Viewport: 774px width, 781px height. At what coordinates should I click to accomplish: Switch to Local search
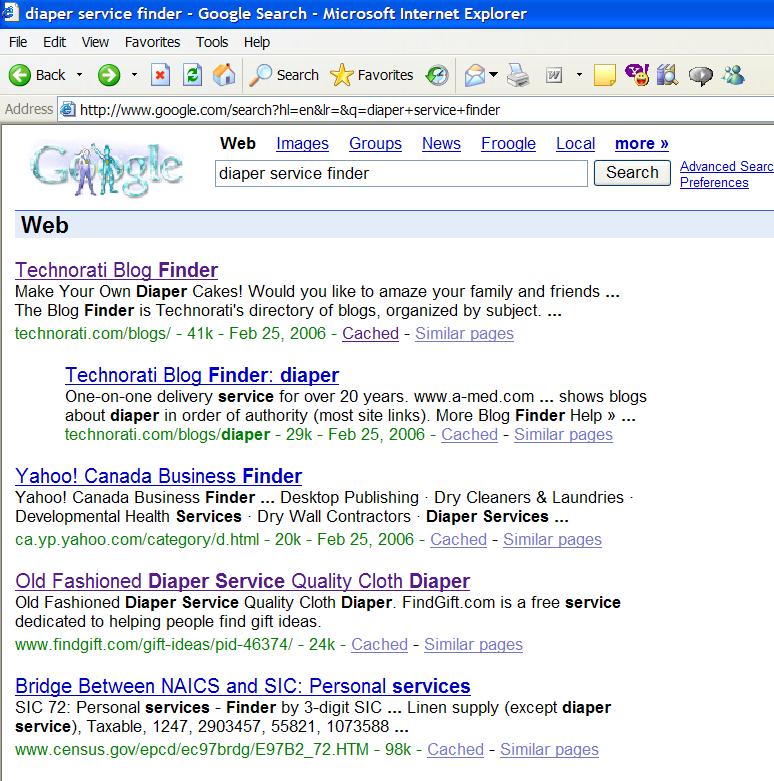(x=575, y=143)
